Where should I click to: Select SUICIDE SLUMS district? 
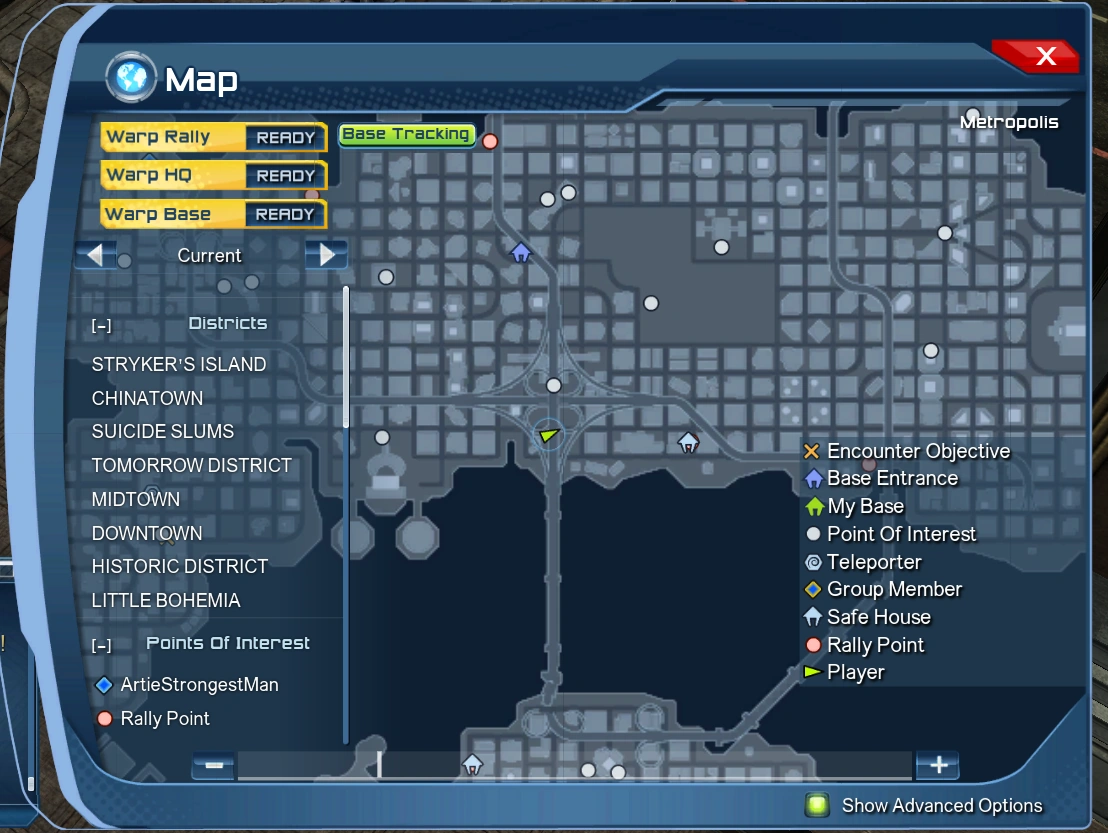(163, 432)
